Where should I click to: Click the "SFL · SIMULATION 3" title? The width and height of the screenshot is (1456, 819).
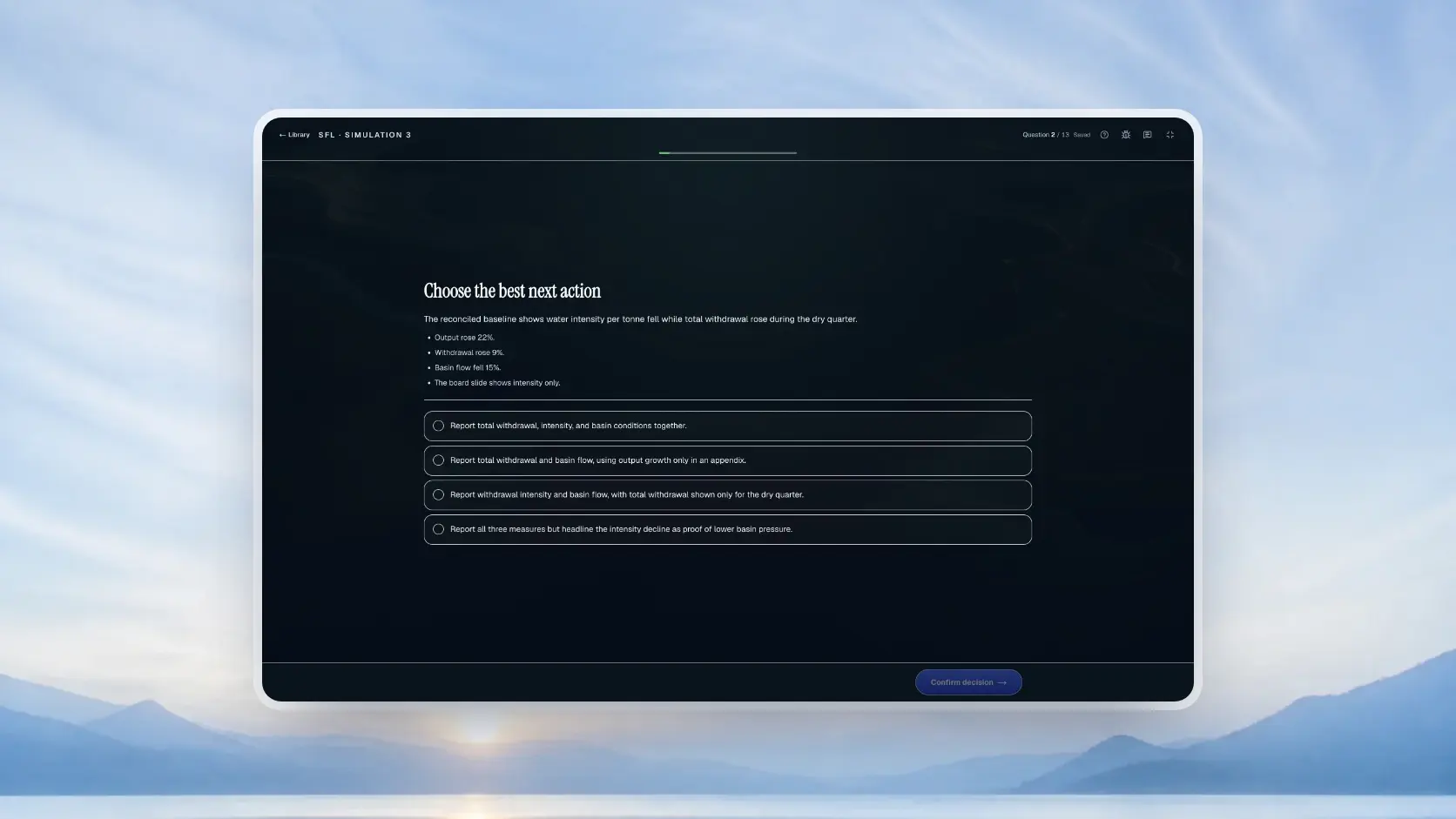point(365,135)
